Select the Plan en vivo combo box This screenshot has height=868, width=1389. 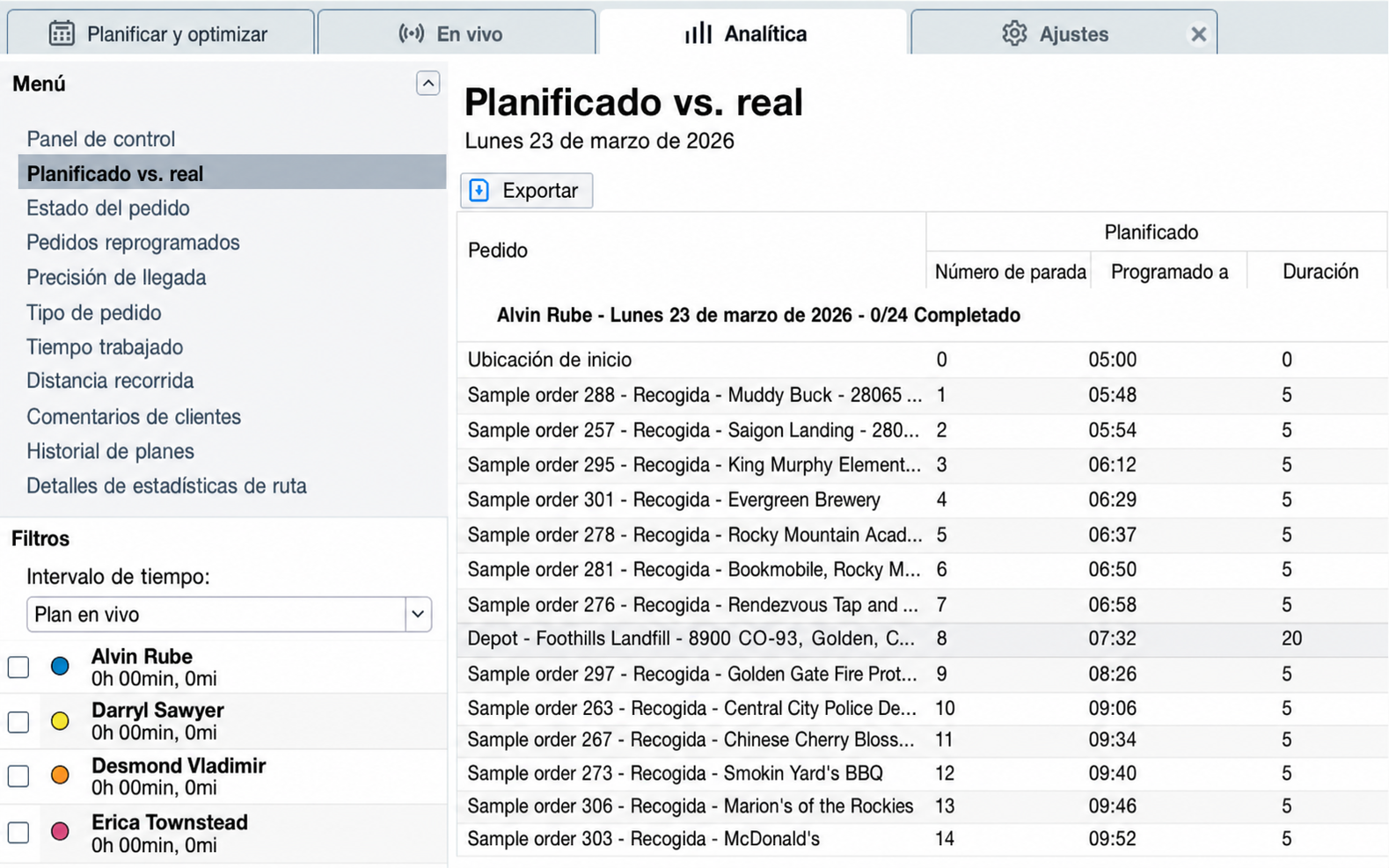229,614
